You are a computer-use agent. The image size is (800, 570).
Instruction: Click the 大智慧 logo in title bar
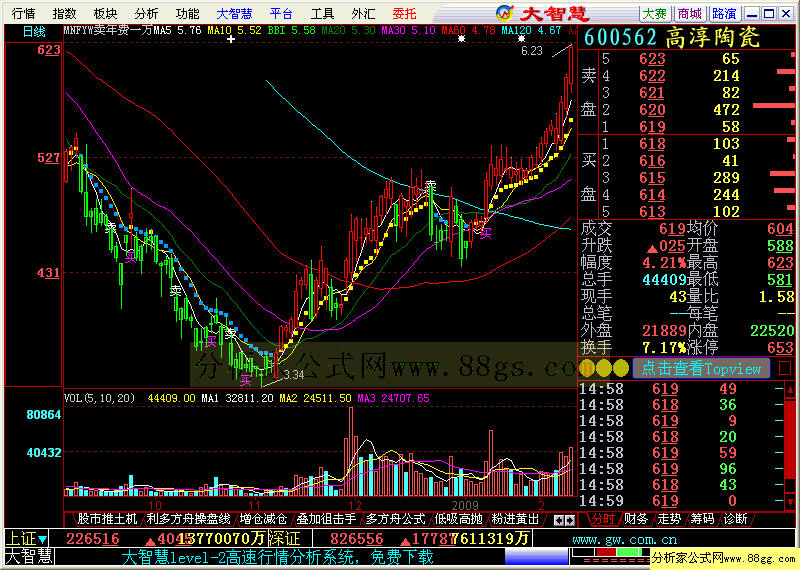543,13
